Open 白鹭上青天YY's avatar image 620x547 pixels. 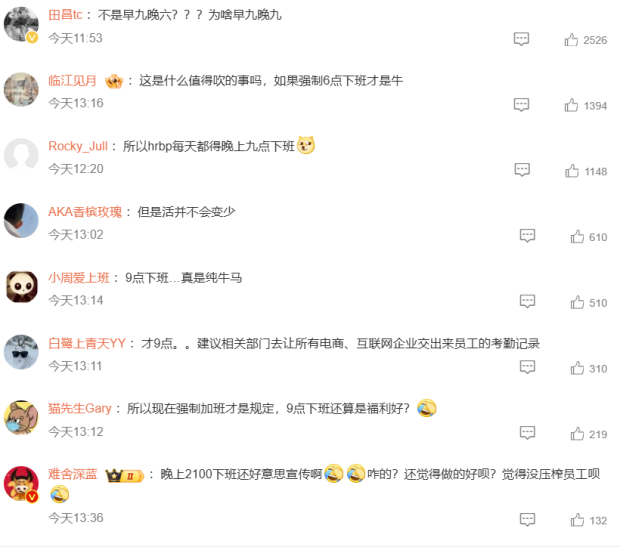click(21, 352)
